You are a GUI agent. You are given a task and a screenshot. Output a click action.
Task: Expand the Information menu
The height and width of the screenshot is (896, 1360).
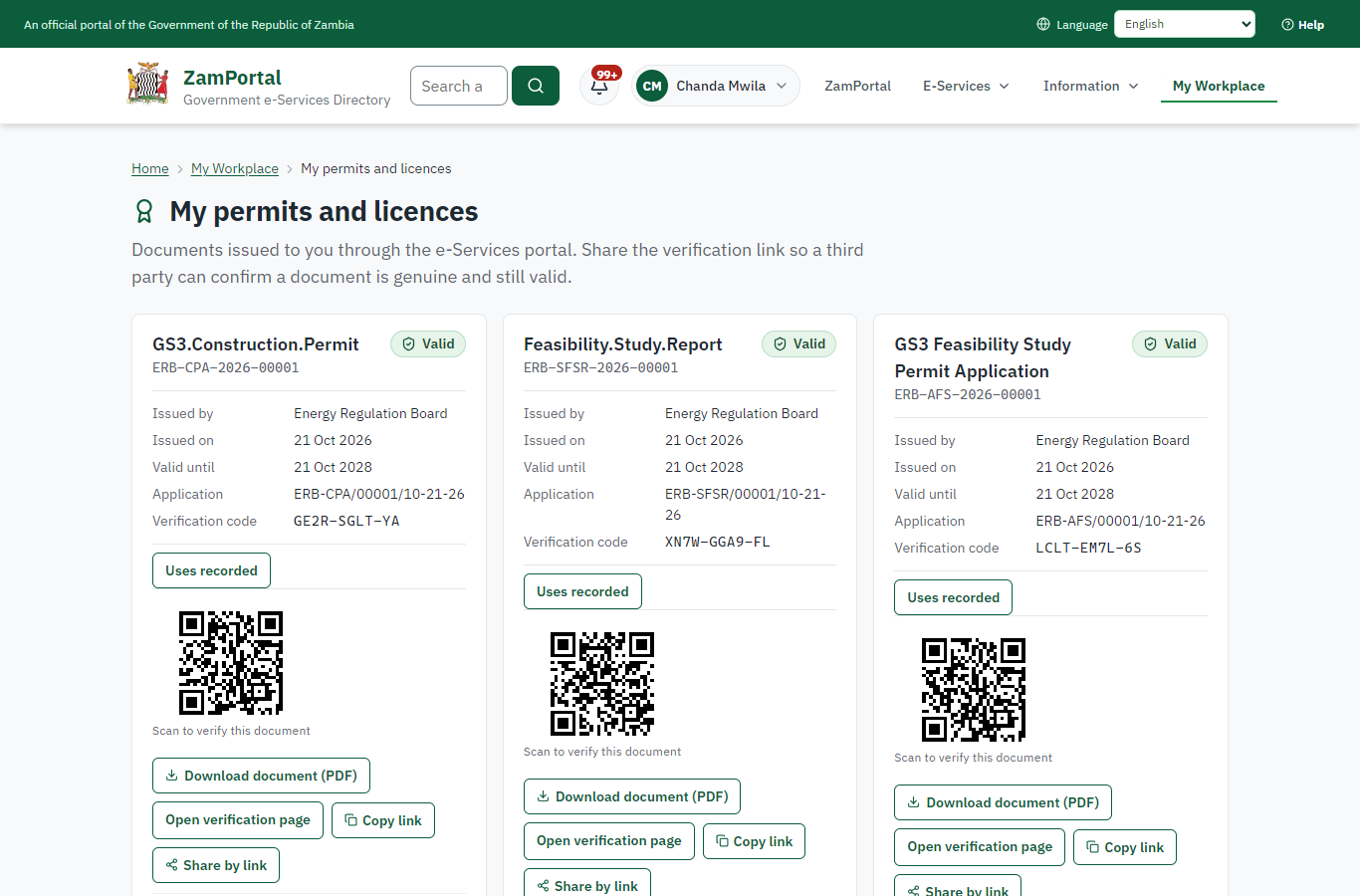click(1090, 86)
